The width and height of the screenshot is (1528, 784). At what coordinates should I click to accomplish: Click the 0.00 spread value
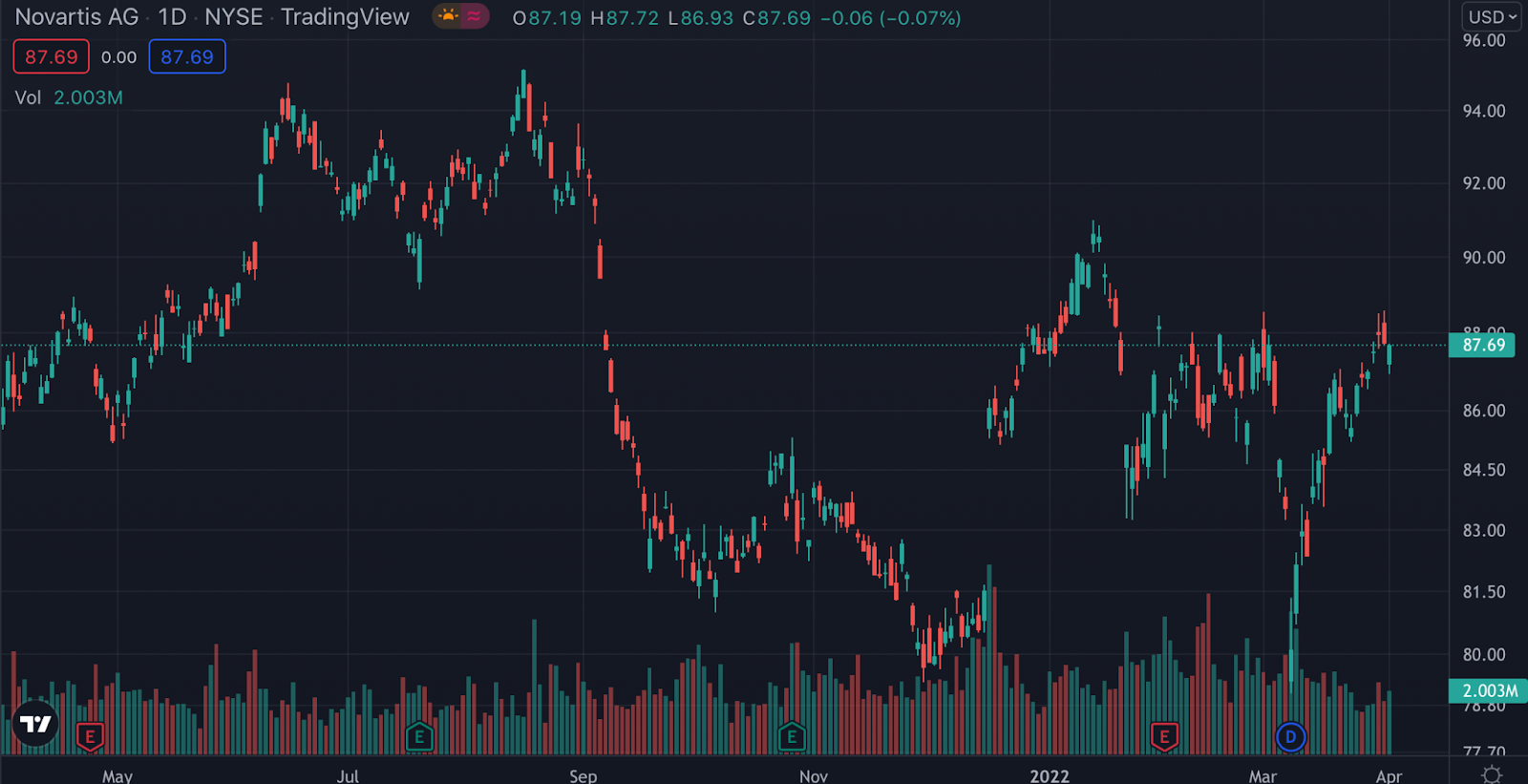pos(119,57)
